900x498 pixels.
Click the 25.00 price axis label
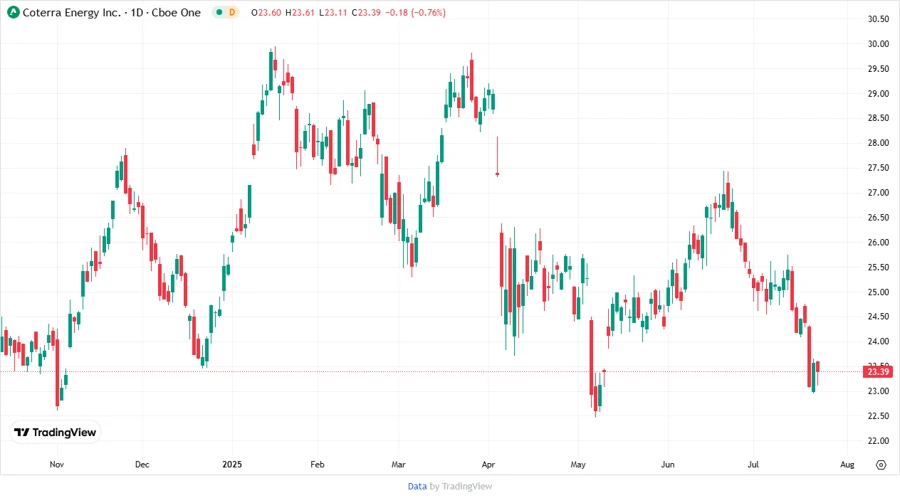[878, 292]
